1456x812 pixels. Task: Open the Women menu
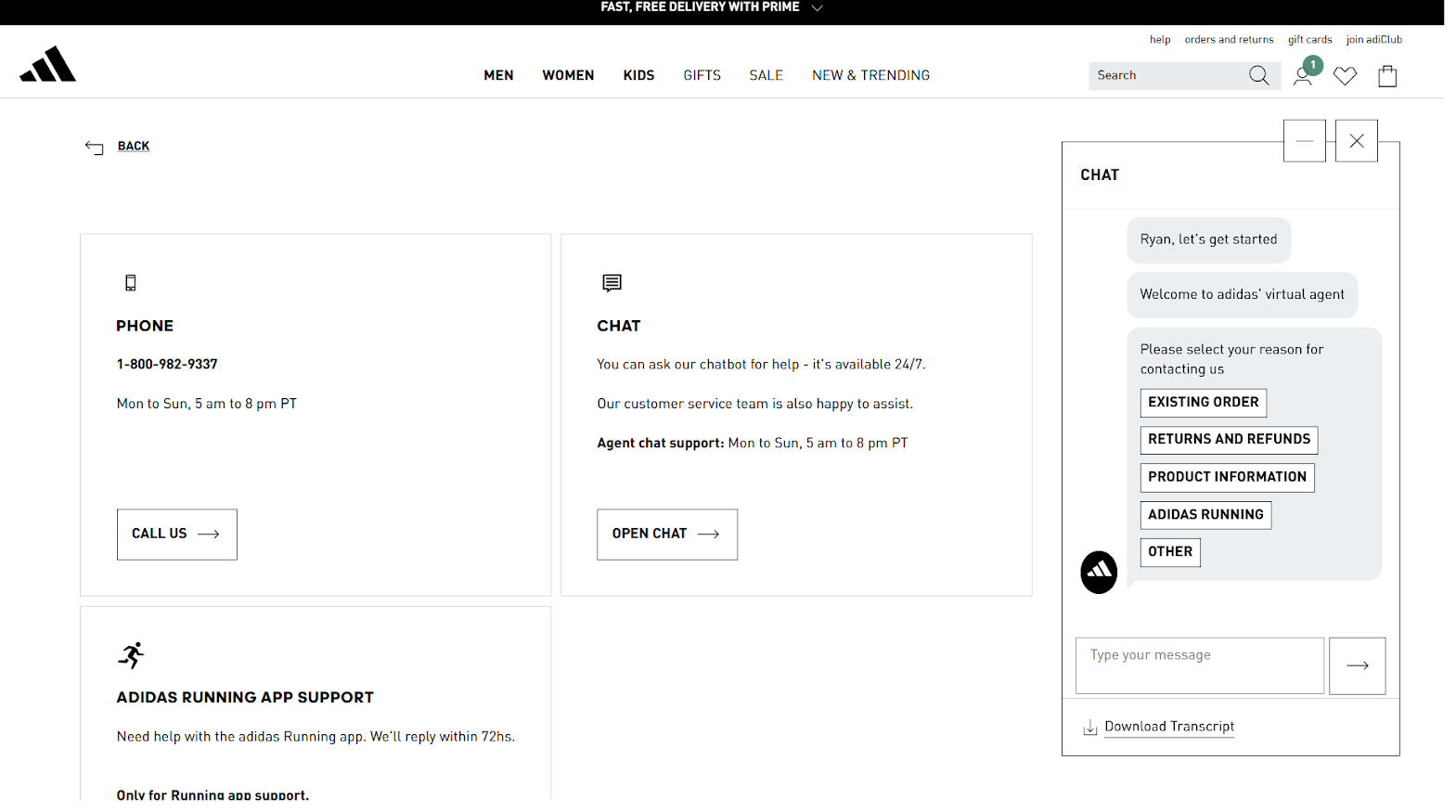pos(568,75)
